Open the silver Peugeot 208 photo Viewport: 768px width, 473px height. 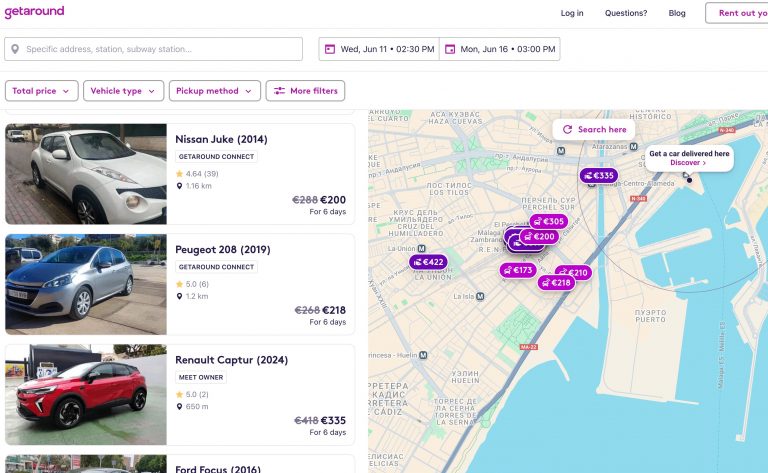86,284
